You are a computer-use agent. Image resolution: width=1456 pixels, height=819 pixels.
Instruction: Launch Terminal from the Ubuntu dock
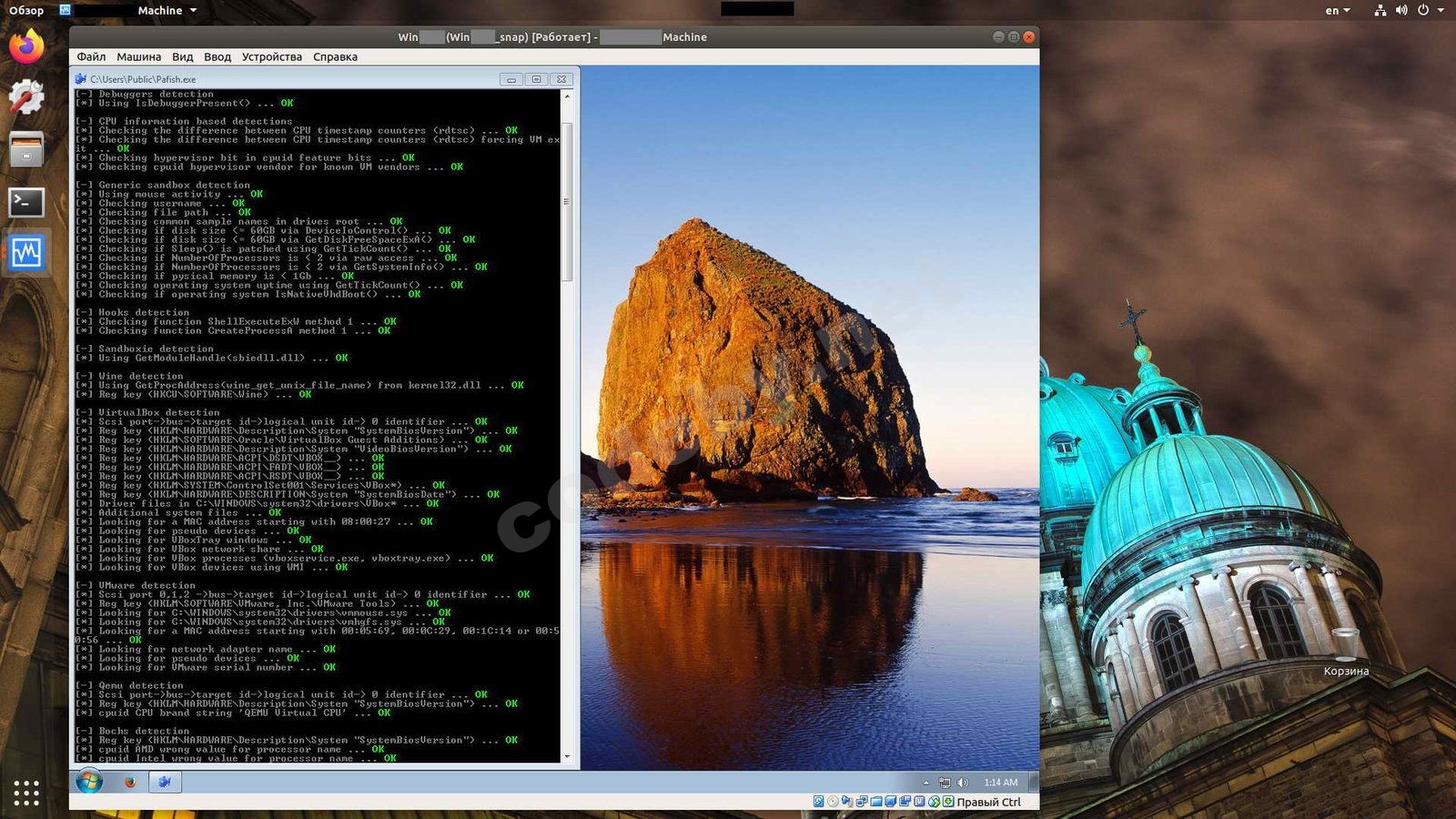26,202
